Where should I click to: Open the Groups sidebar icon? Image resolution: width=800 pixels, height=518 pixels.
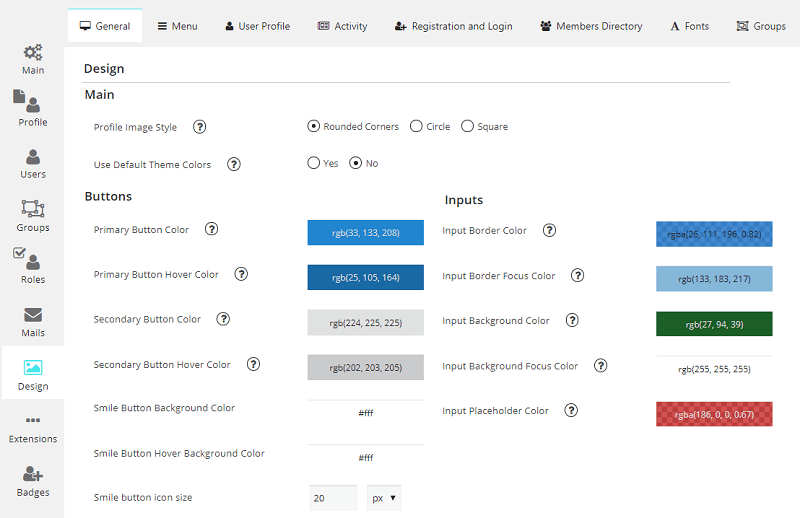point(33,216)
